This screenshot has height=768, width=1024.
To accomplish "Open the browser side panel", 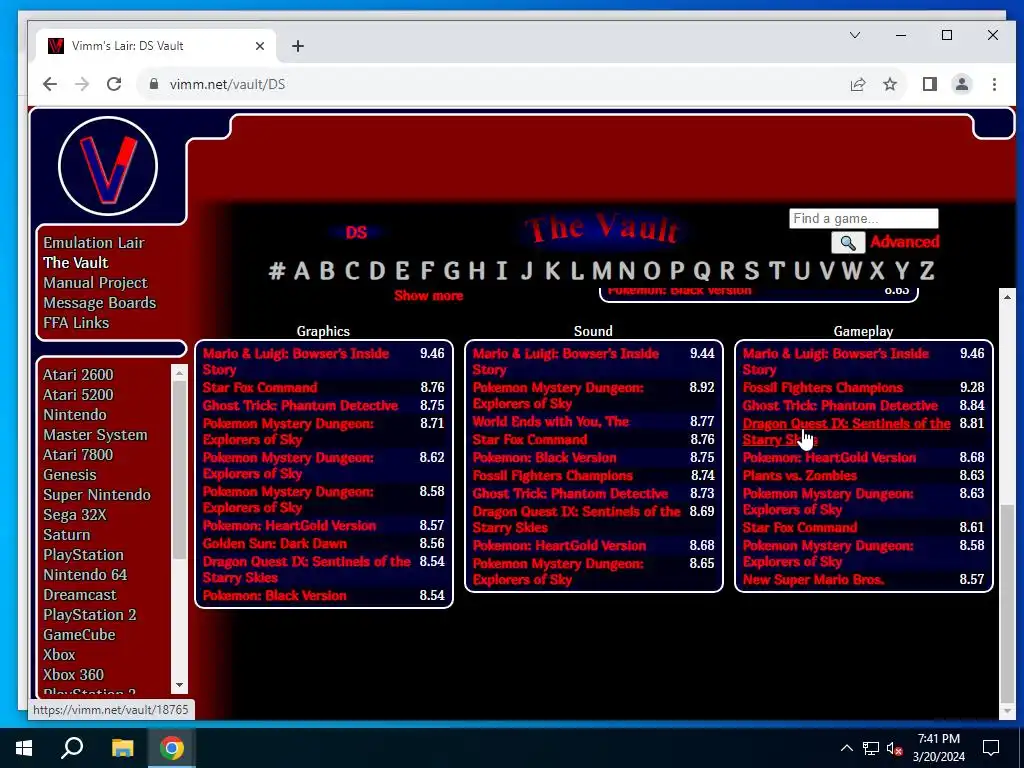I will [930, 84].
